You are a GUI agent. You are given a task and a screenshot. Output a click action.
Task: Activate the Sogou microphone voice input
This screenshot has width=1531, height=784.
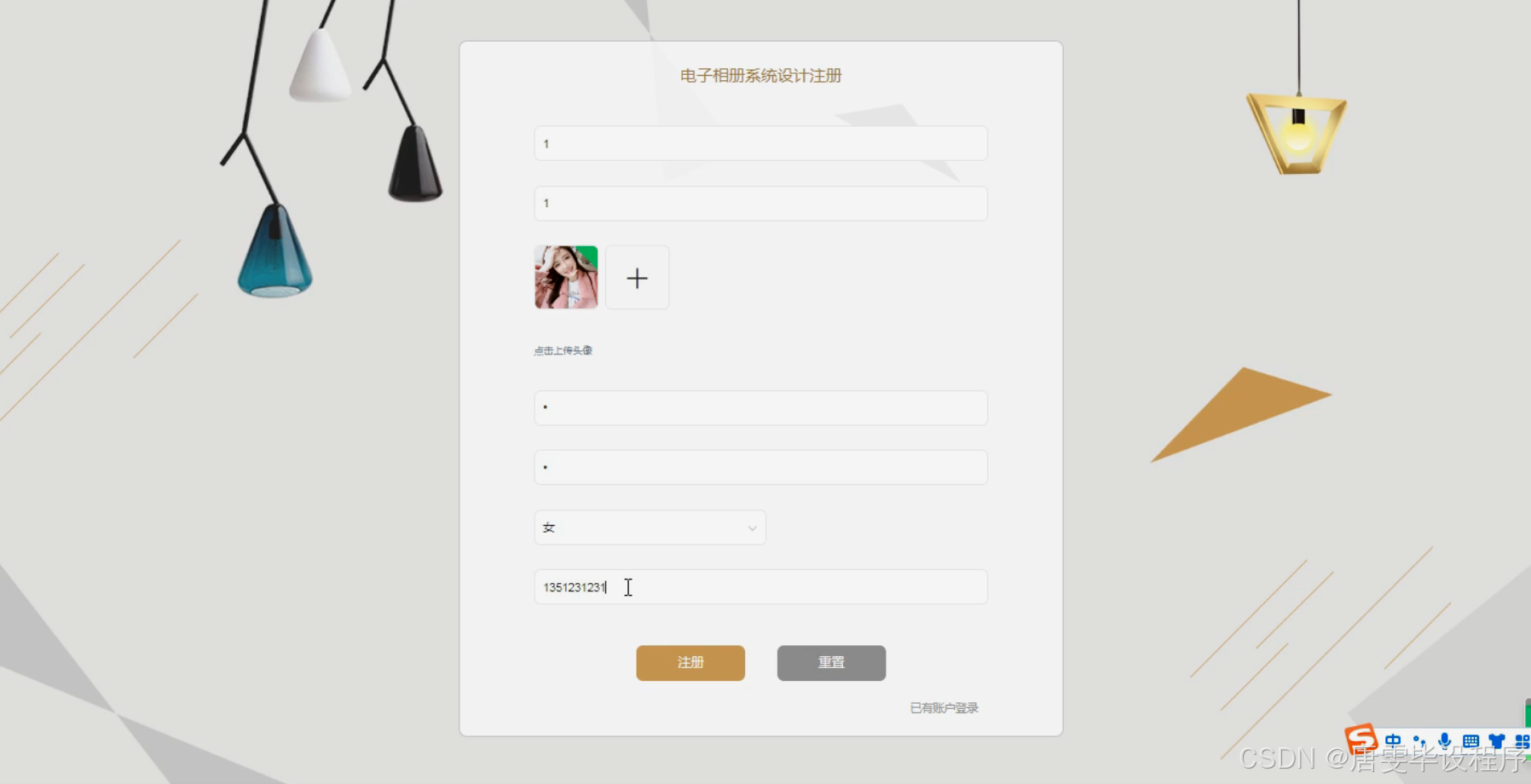[x=1445, y=741]
